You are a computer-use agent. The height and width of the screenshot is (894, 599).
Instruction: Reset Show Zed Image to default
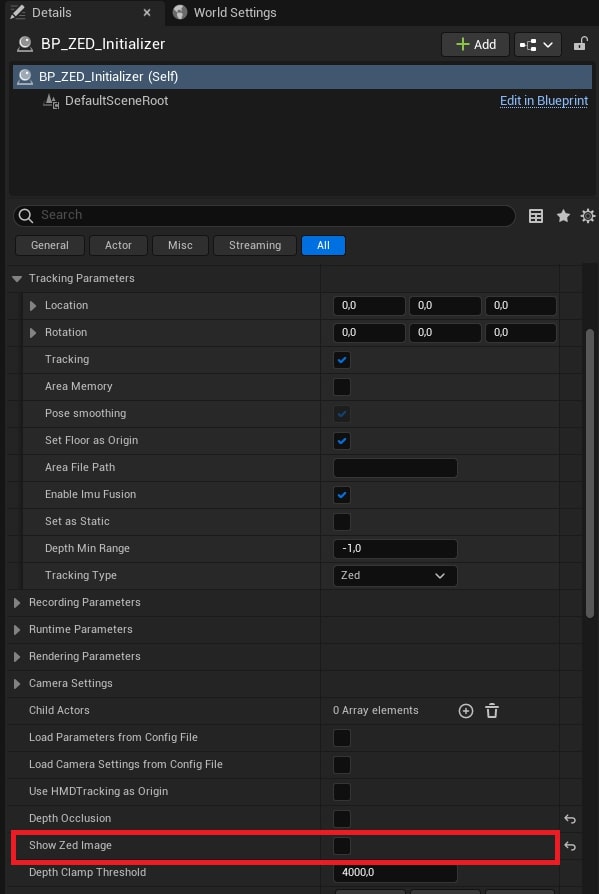[x=569, y=846]
